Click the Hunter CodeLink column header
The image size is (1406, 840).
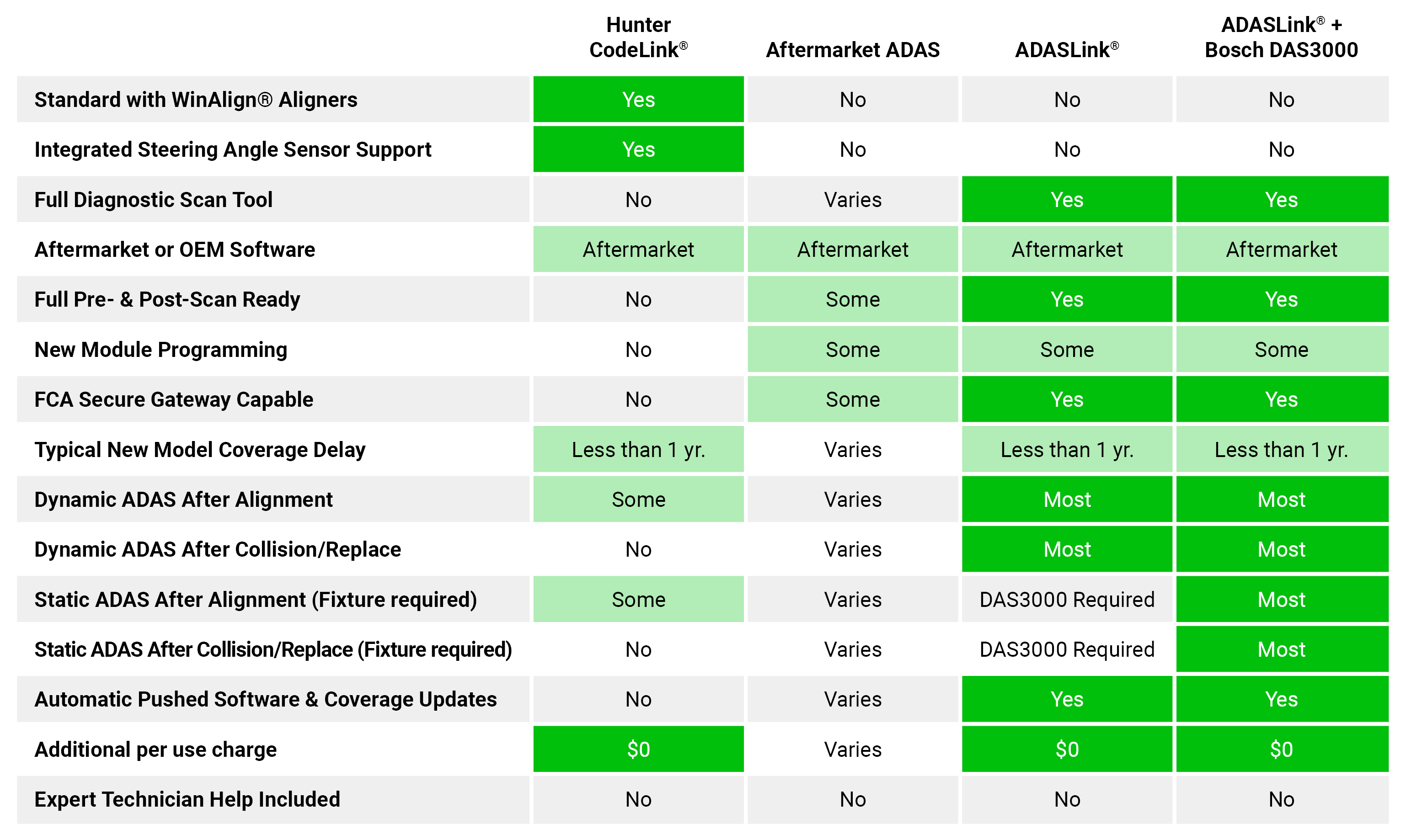click(x=638, y=37)
